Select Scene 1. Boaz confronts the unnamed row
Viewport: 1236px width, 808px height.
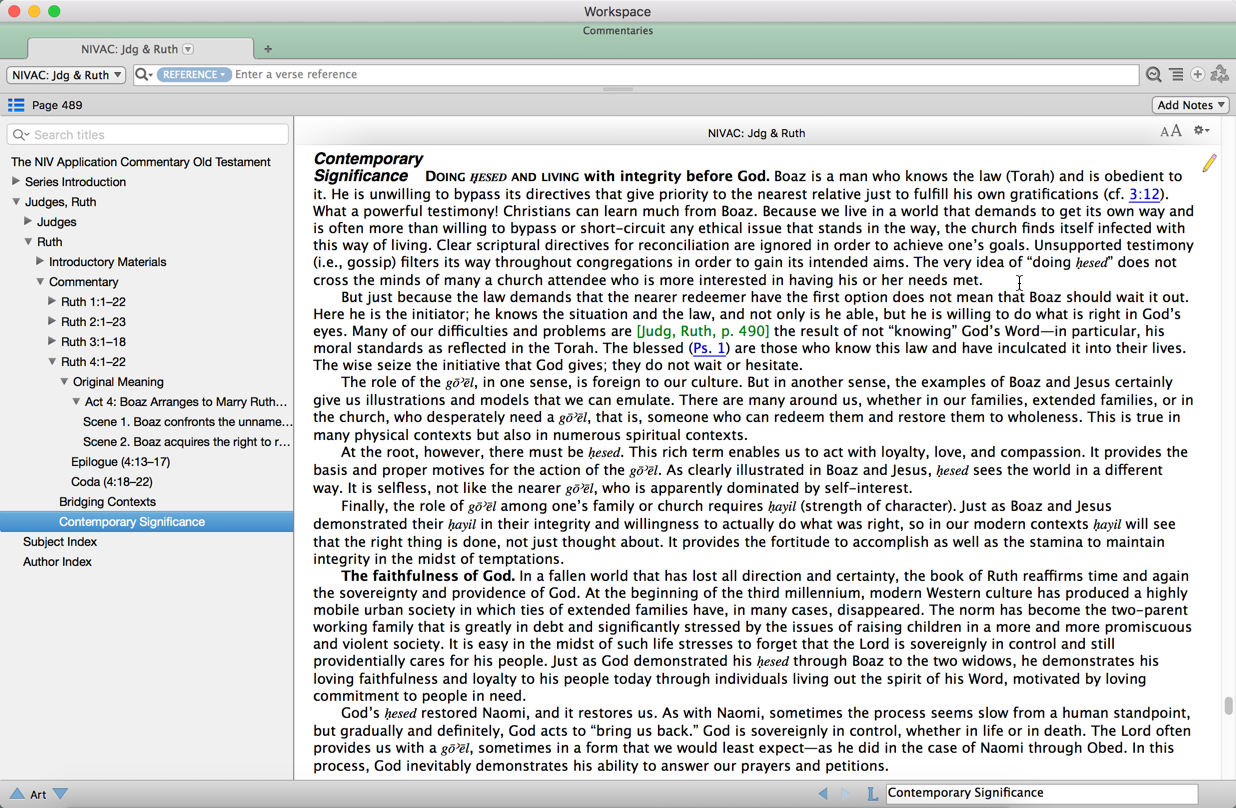[x=188, y=422]
